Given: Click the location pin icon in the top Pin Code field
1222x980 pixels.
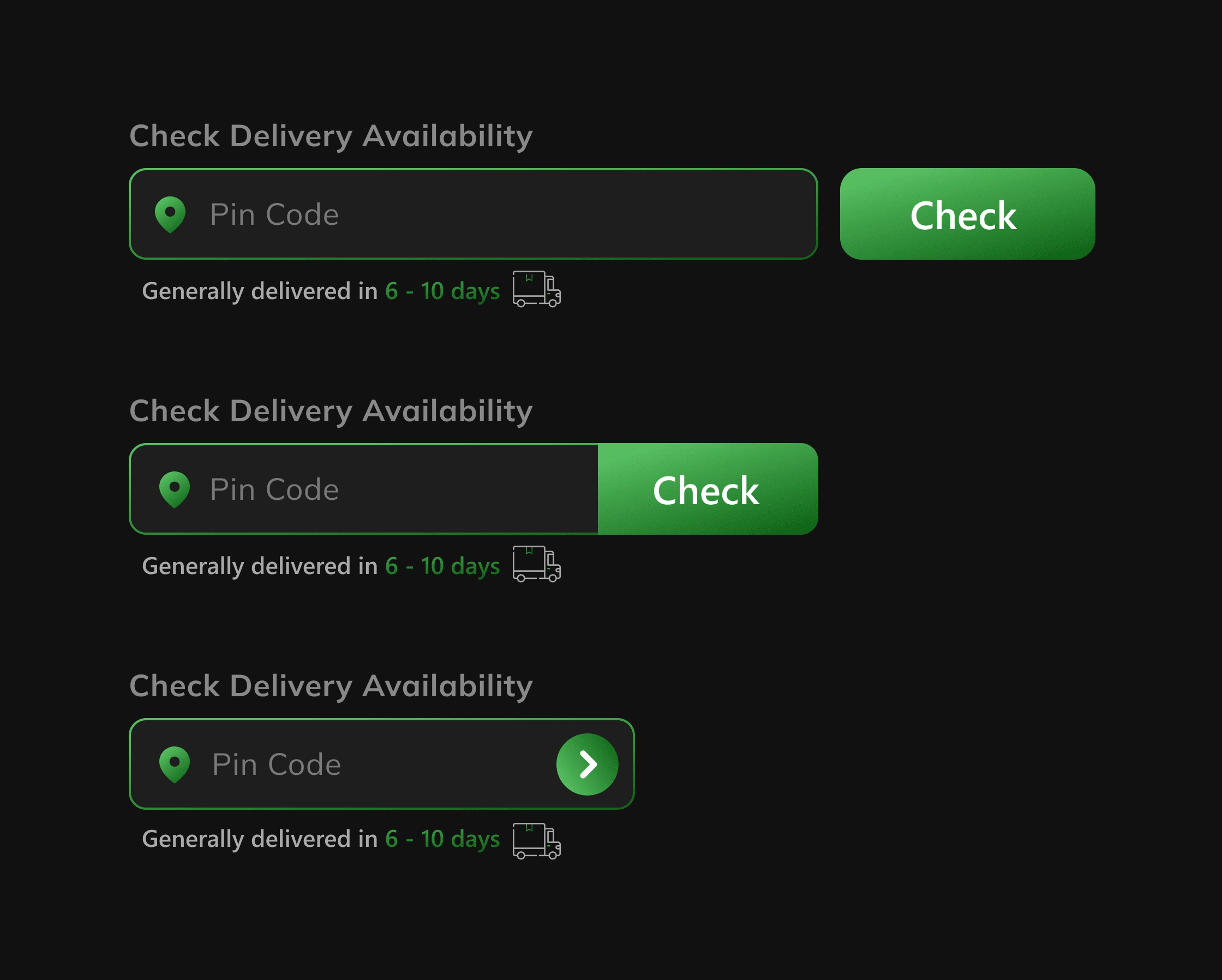Looking at the screenshot, I should tap(170, 215).
